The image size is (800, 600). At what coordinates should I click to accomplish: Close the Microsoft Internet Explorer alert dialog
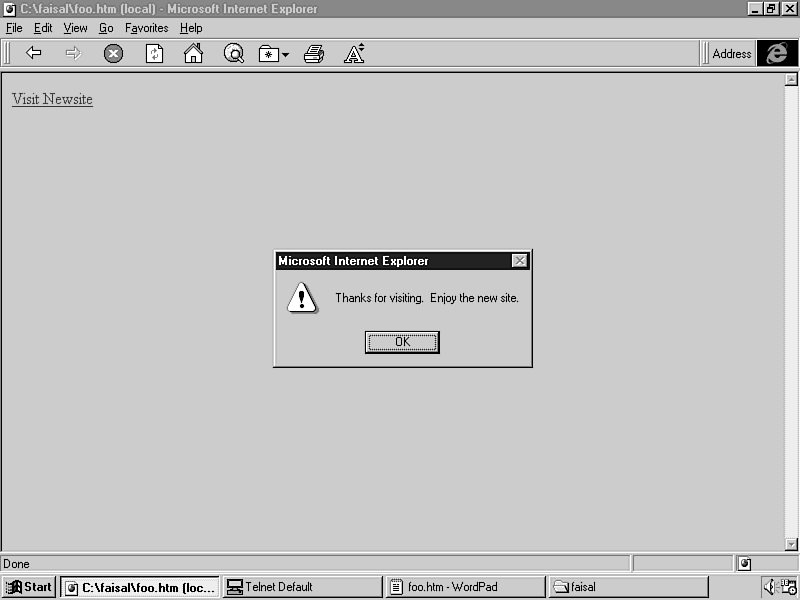point(519,261)
